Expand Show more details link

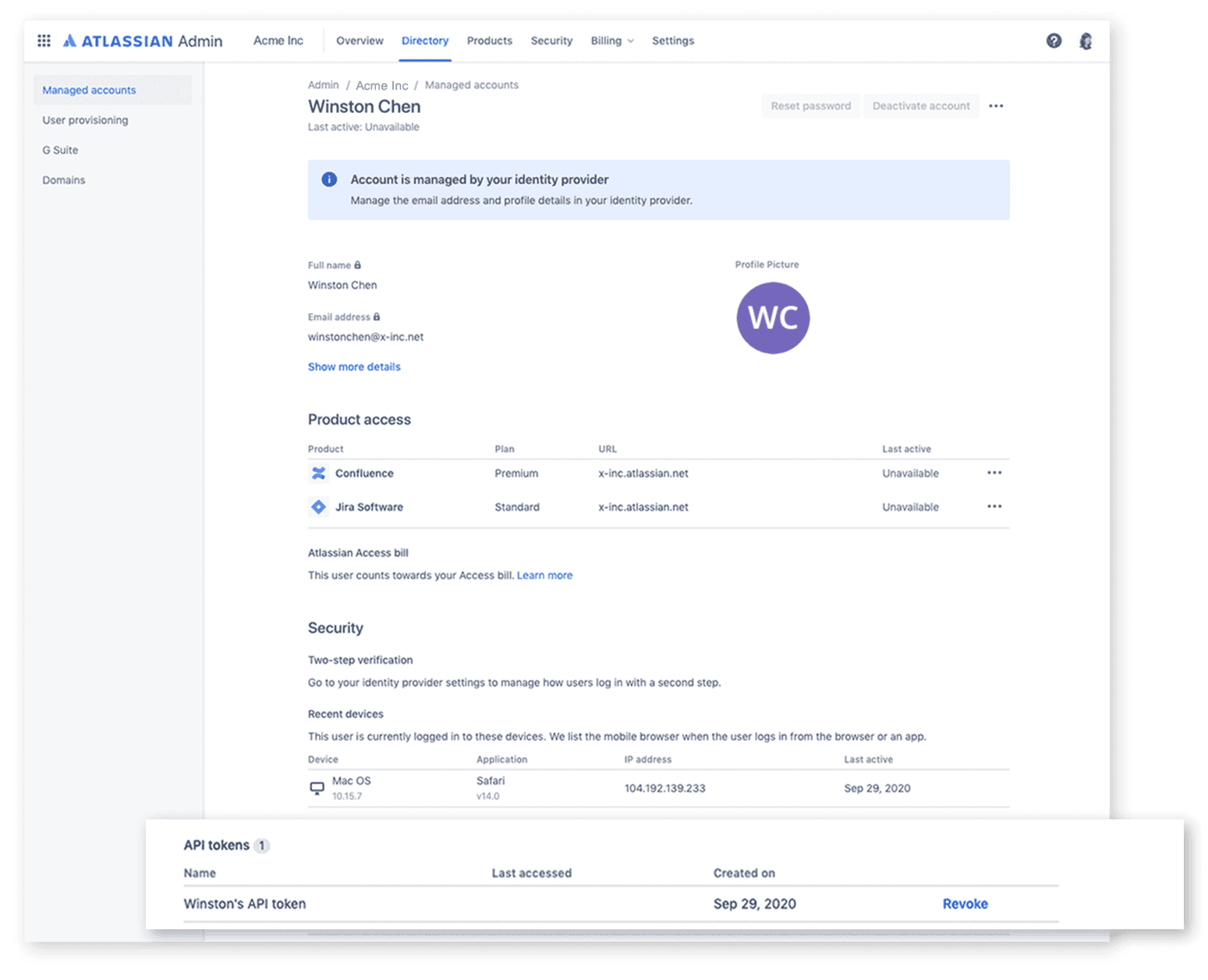pos(354,366)
